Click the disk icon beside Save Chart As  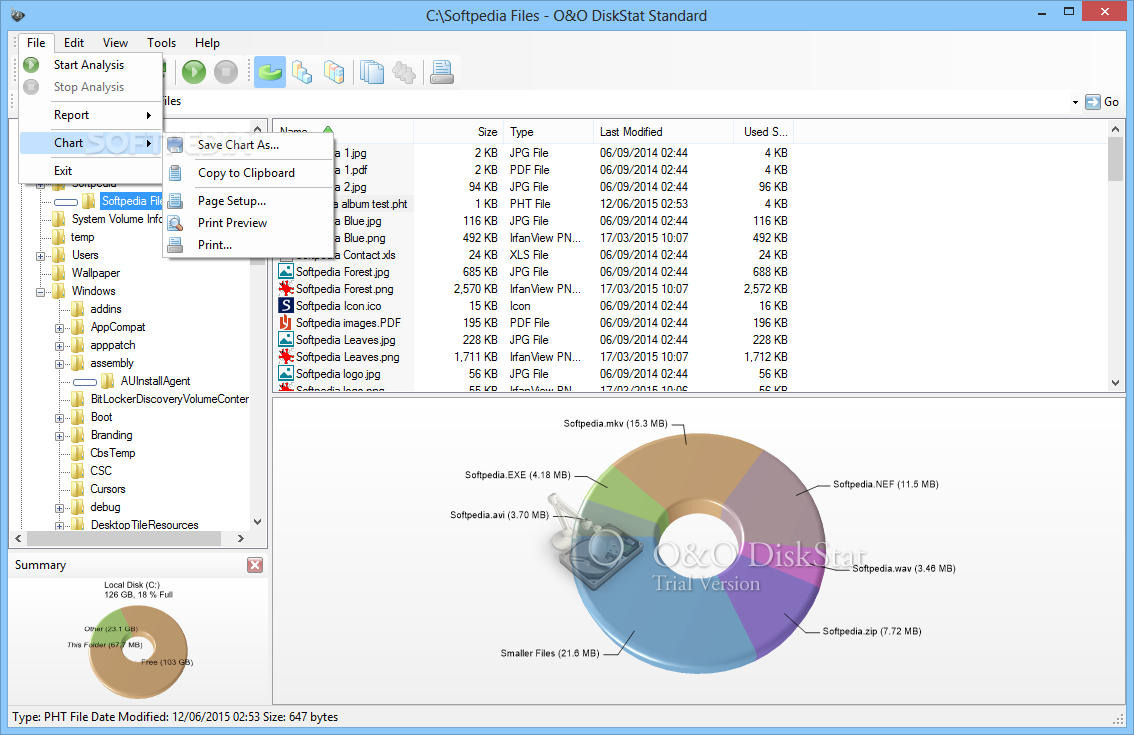click(175, 145)
